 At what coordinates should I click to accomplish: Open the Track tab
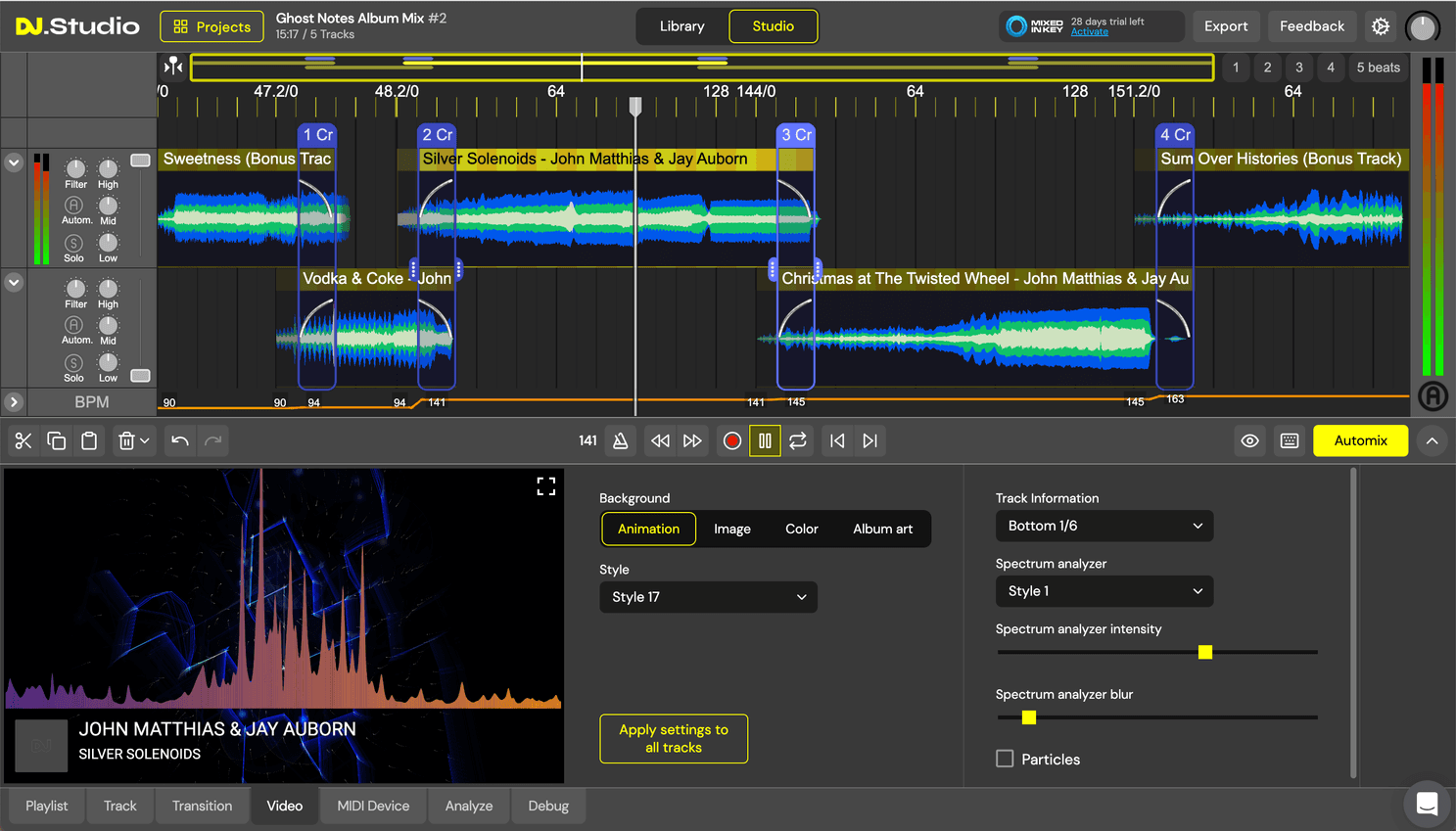[x=120, y=806]
